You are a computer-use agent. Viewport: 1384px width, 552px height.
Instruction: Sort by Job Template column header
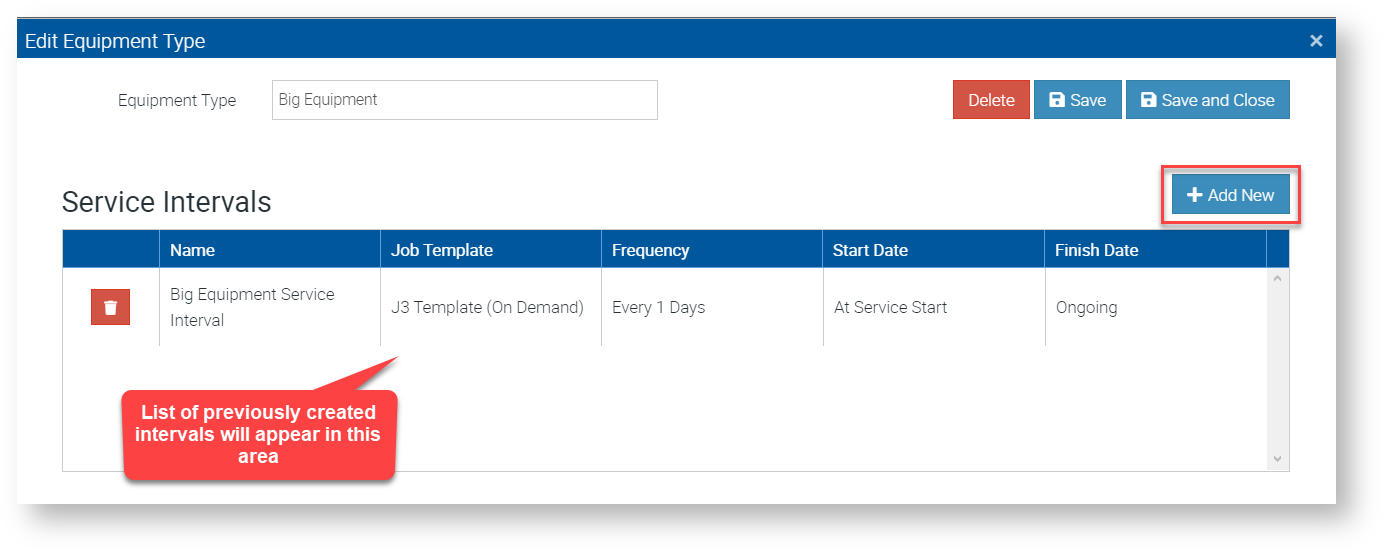click(x=441, y=250)
